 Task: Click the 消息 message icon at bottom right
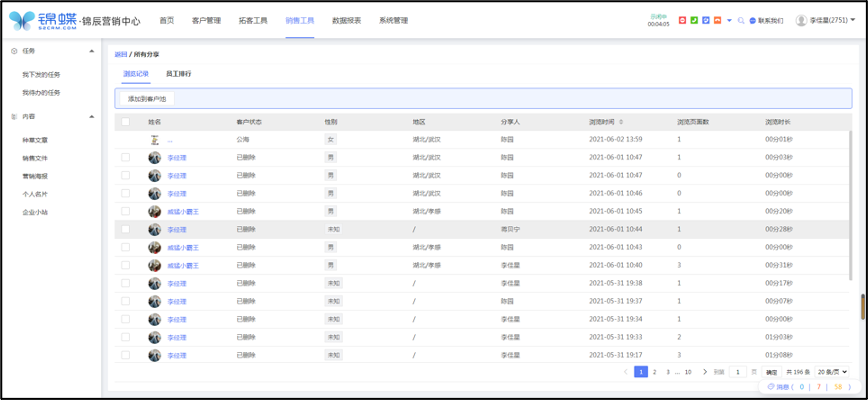point(770,386)
